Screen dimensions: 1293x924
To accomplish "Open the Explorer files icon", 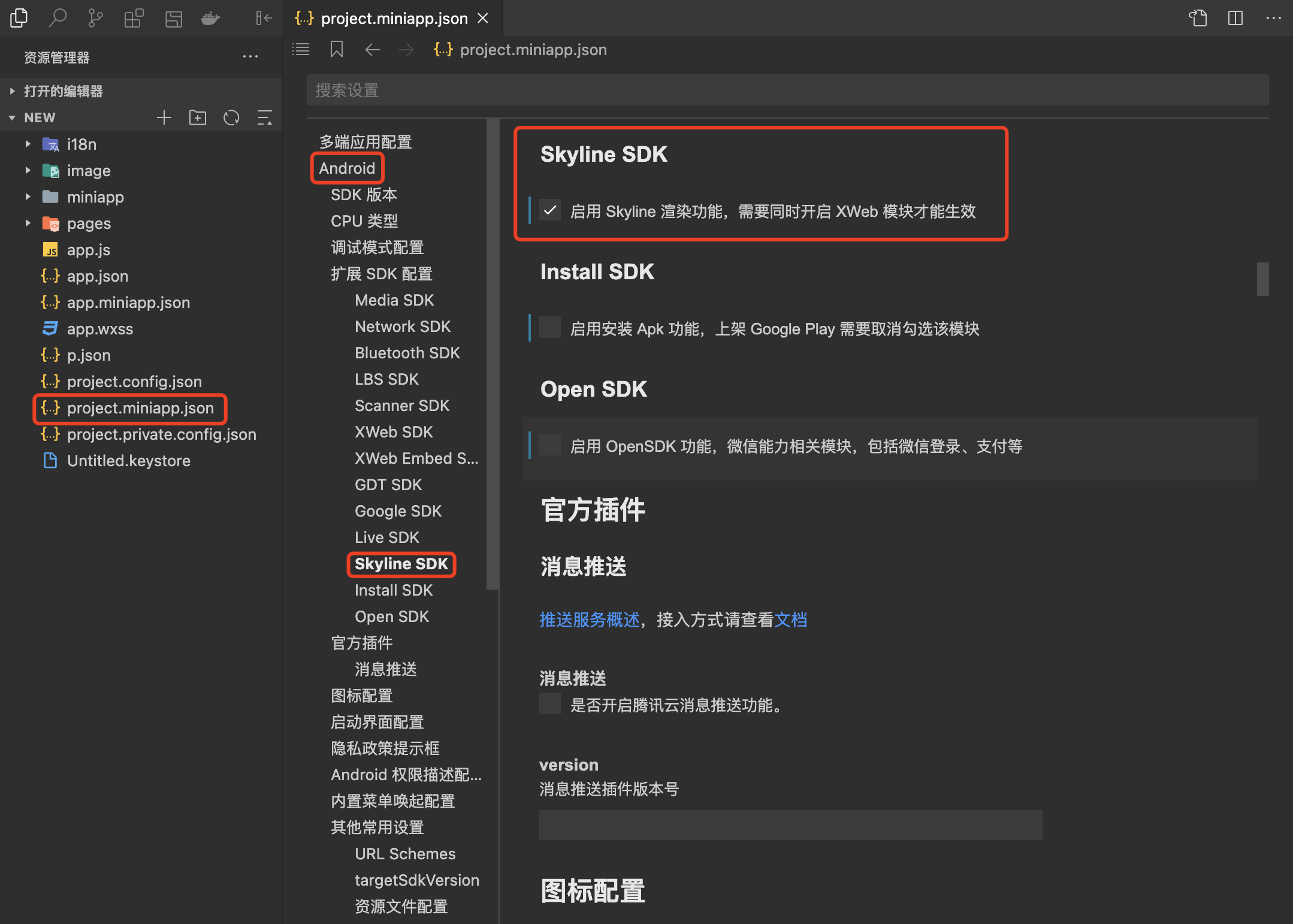I will click(x=19, y=18).
